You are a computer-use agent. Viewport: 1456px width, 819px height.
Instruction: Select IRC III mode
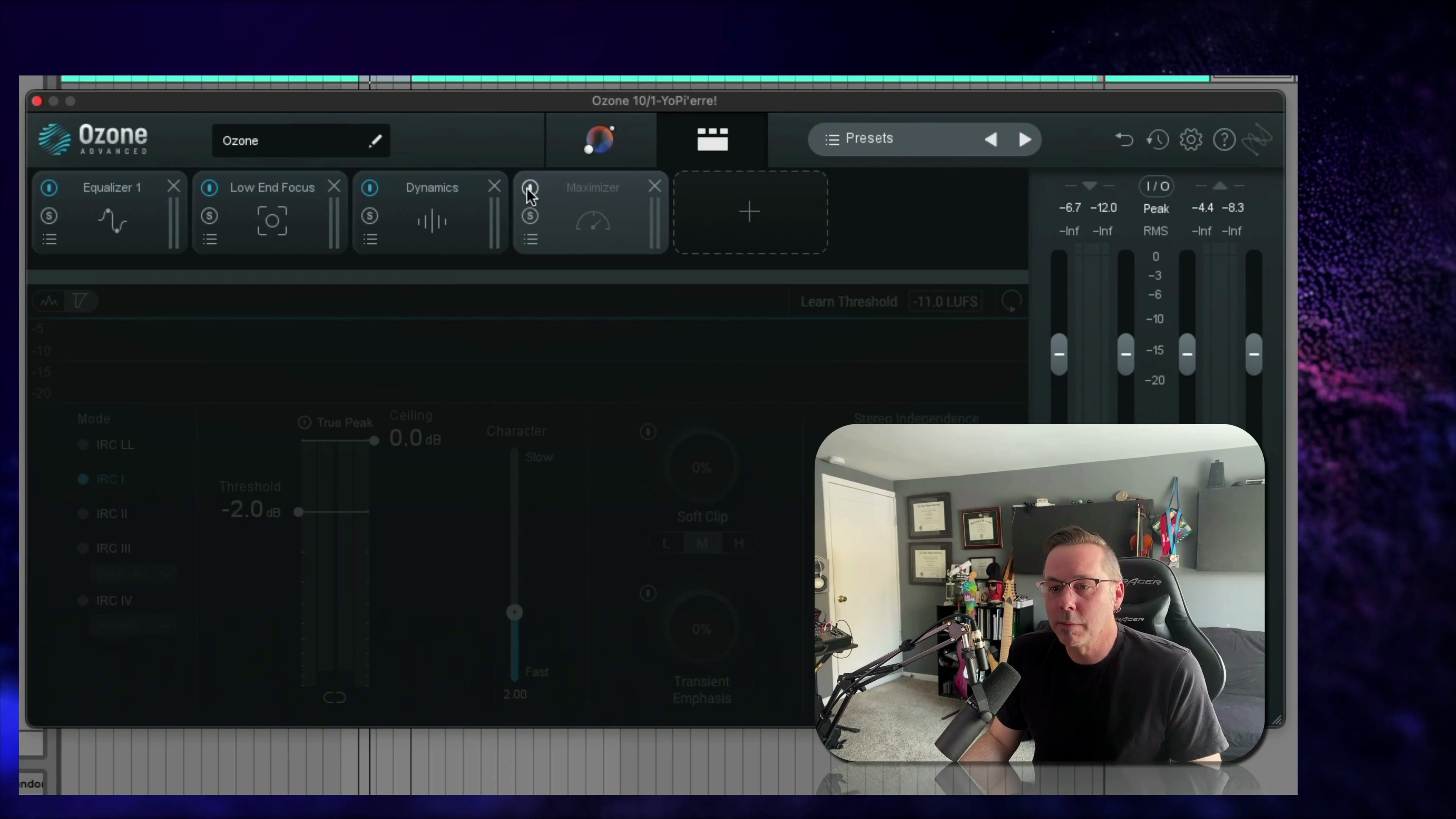coord(105,548)
